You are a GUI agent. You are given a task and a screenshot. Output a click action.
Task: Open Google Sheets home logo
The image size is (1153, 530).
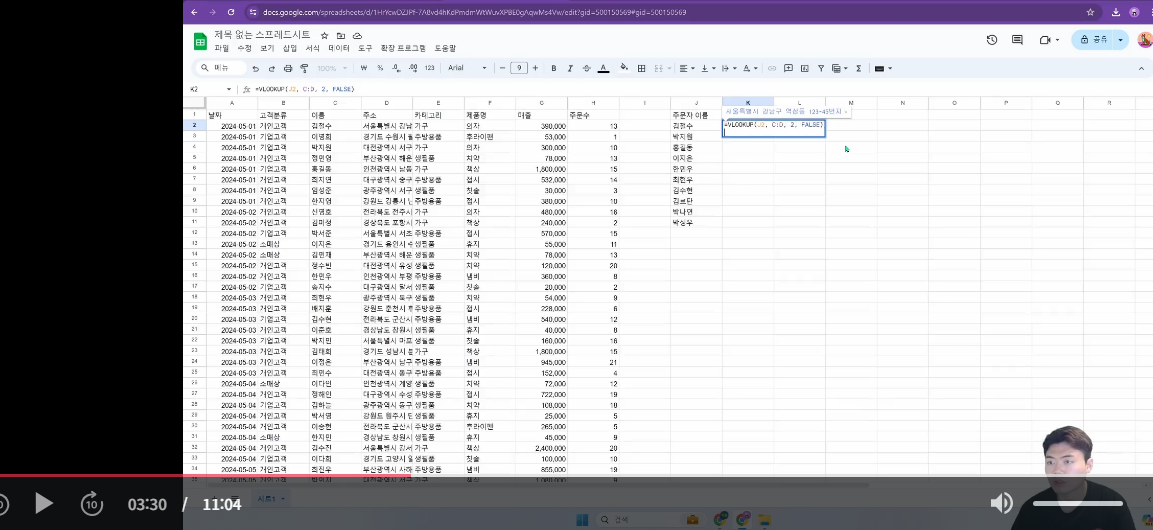[x=200, y=41]
